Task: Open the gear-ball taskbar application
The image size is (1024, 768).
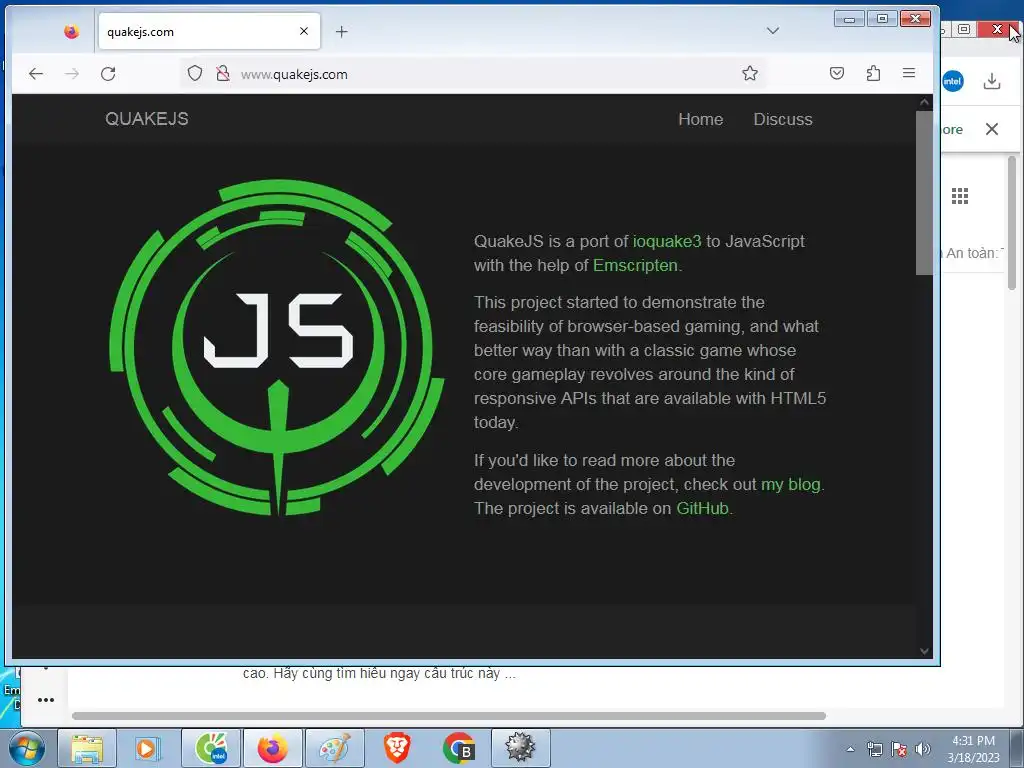Action: point(520,748)
